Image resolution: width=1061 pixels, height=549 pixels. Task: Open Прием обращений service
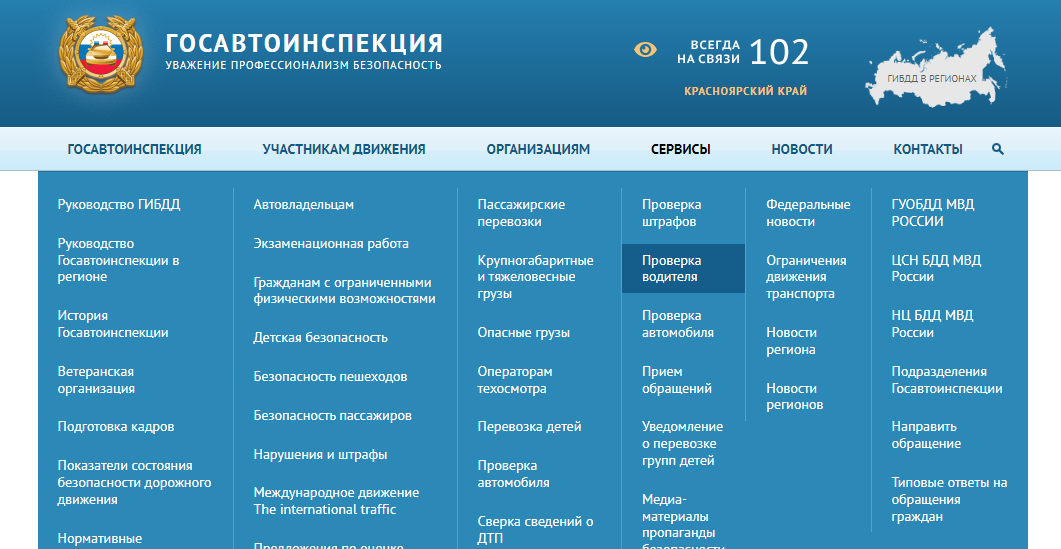pyautogui.click(x=677, y=380)
